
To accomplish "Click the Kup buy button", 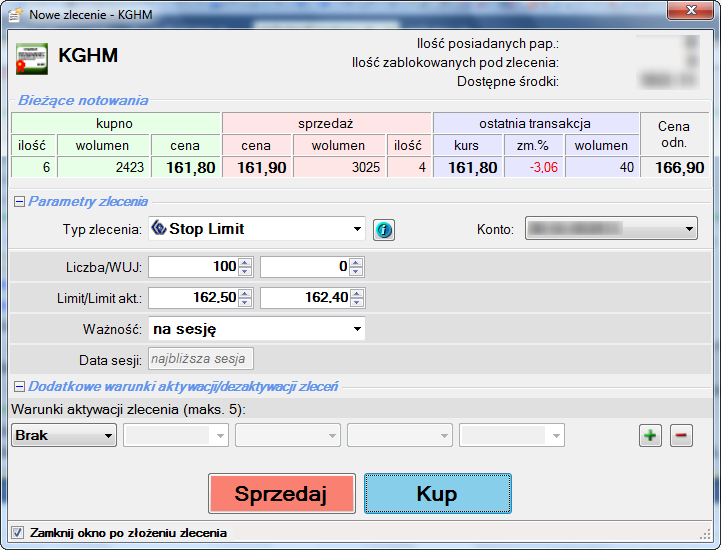I will (438, 493).
